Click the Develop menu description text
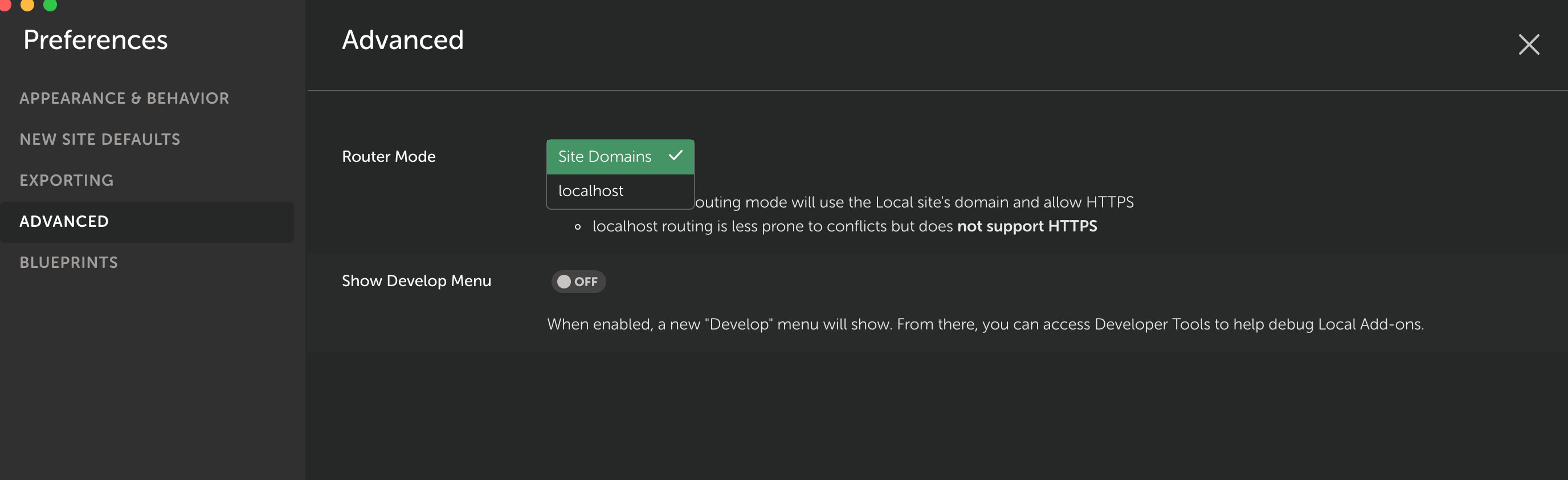The image size is (1568, 480). pos(984,324)
